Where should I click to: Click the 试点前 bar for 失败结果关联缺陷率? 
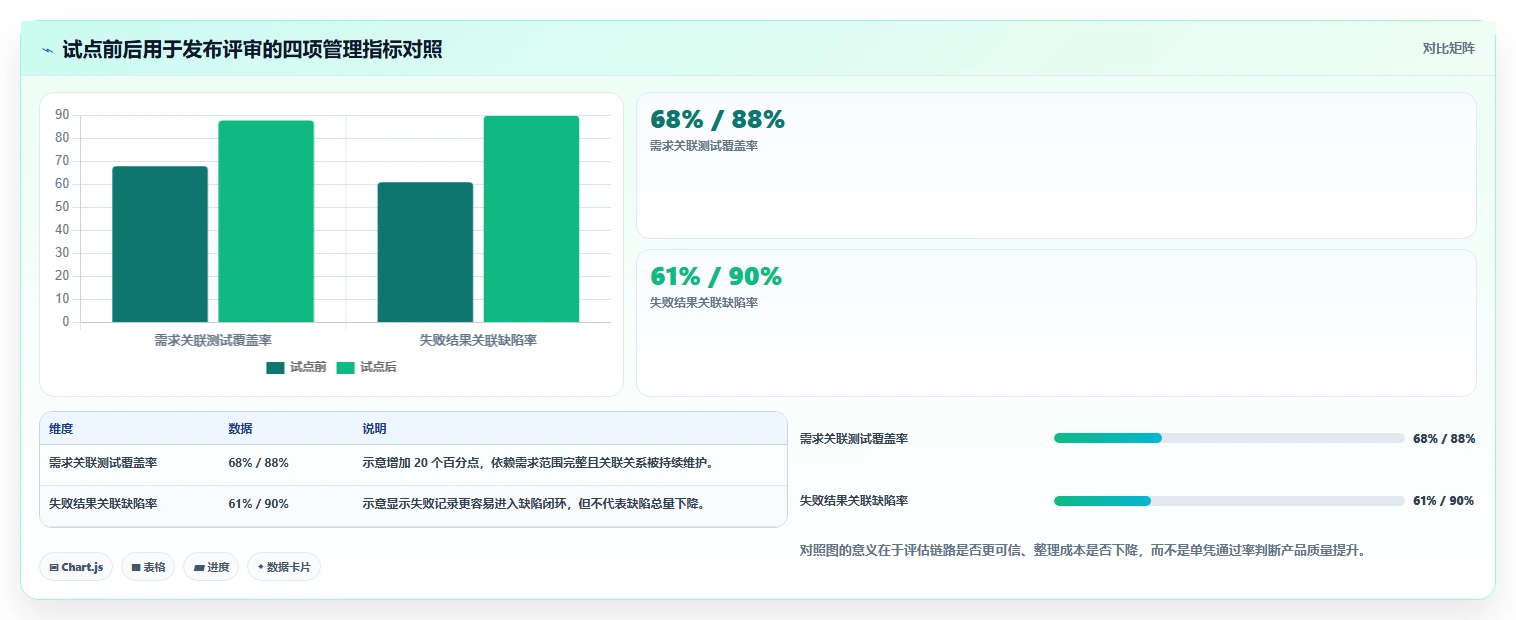coord(425,252)
